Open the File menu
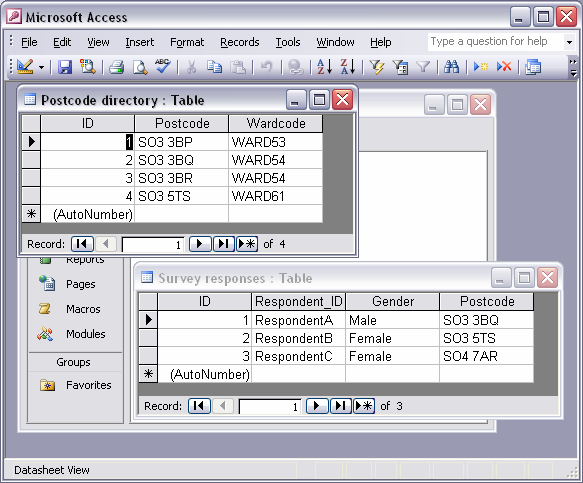 click(29, 42)
